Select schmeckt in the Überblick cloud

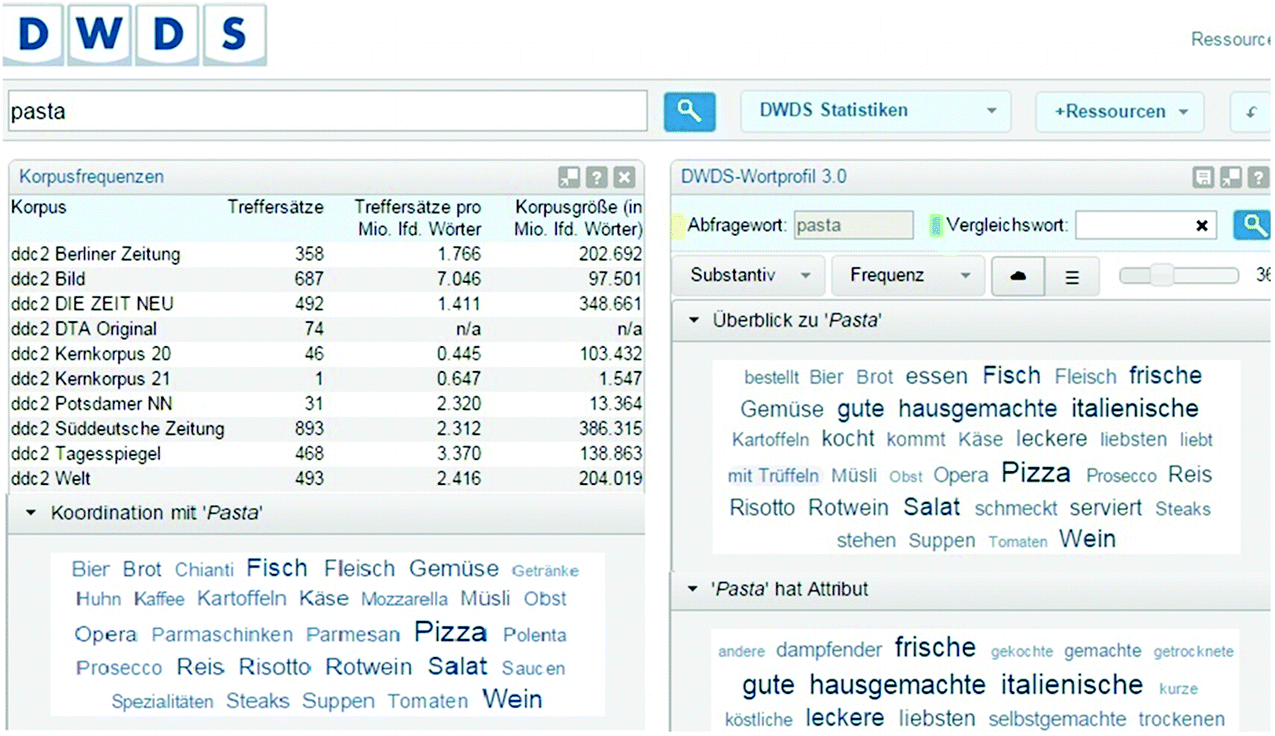tap(1016, 509)
